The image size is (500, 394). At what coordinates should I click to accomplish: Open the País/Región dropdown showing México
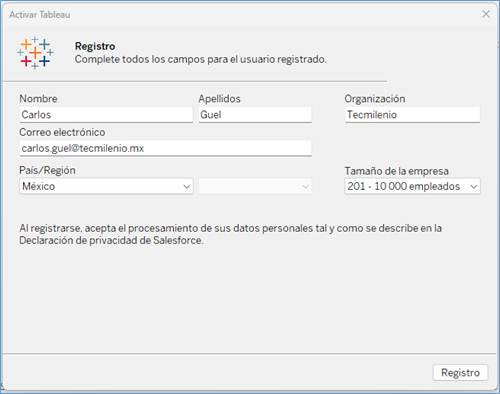tap(106, 186)
